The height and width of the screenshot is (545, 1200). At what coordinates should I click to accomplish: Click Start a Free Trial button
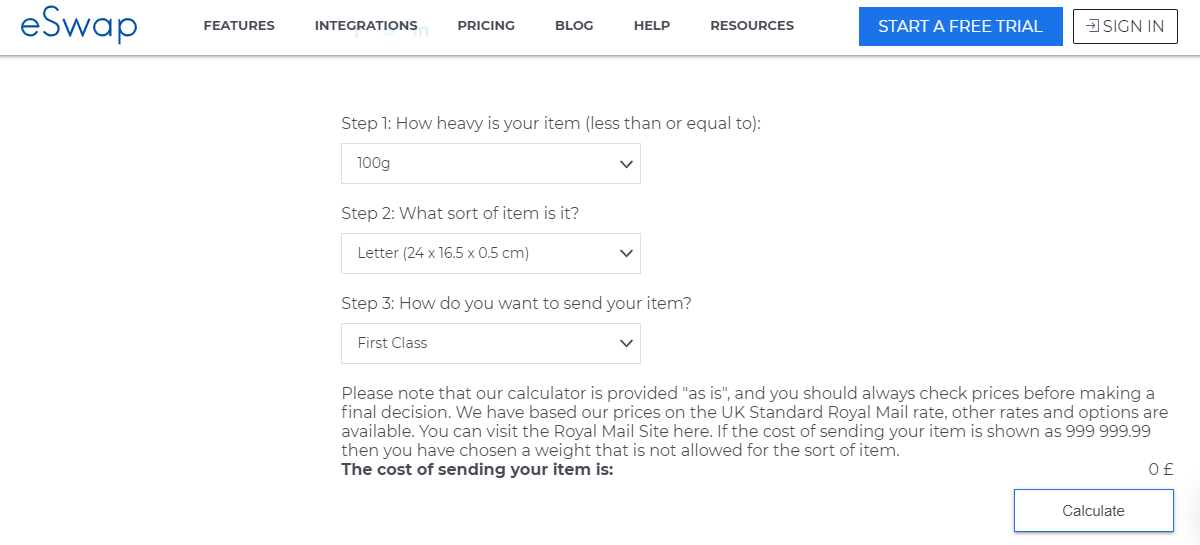coord(960,27)
